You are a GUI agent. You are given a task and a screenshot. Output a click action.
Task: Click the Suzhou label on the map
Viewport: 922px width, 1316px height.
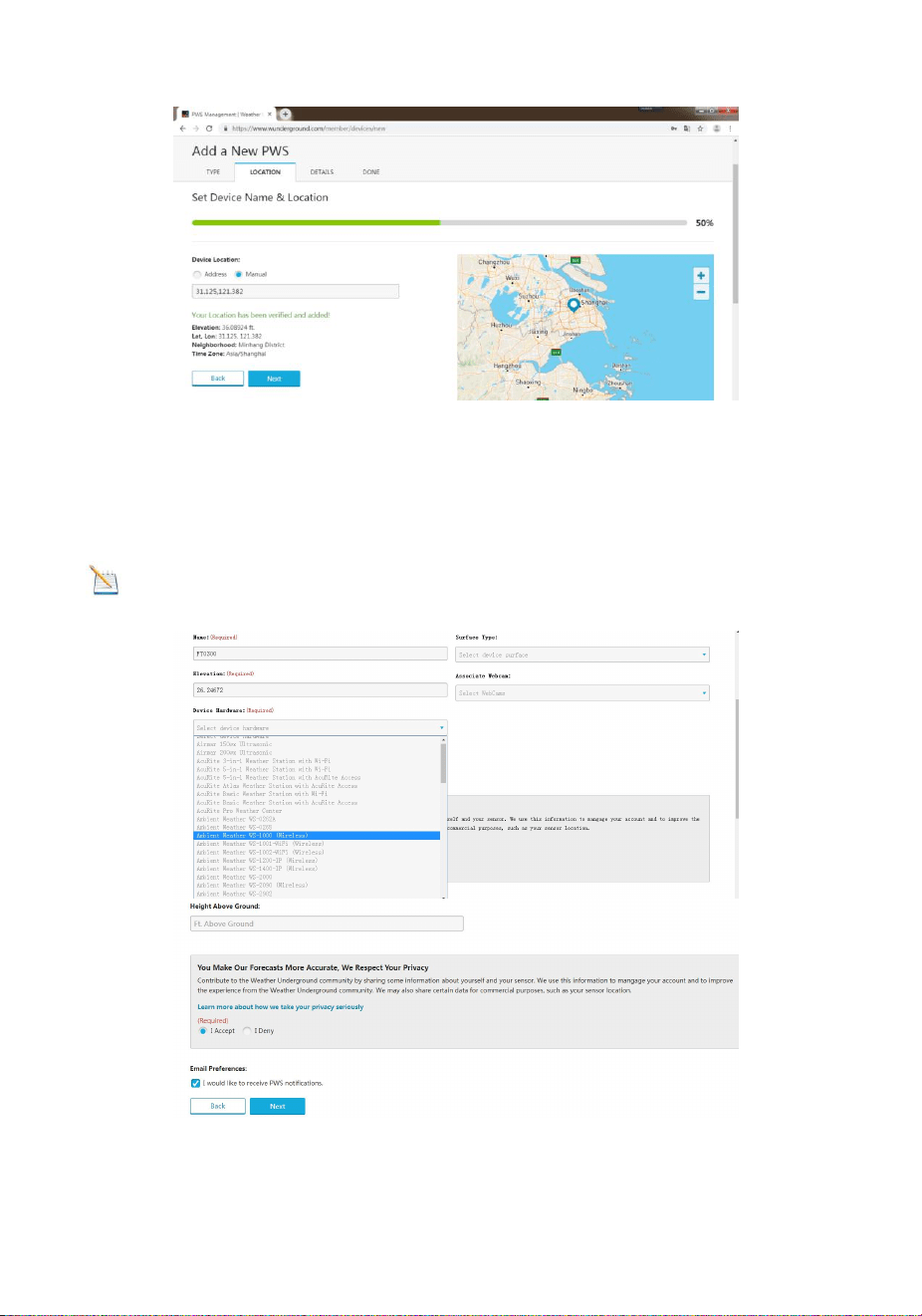click(x=530, y=296)
